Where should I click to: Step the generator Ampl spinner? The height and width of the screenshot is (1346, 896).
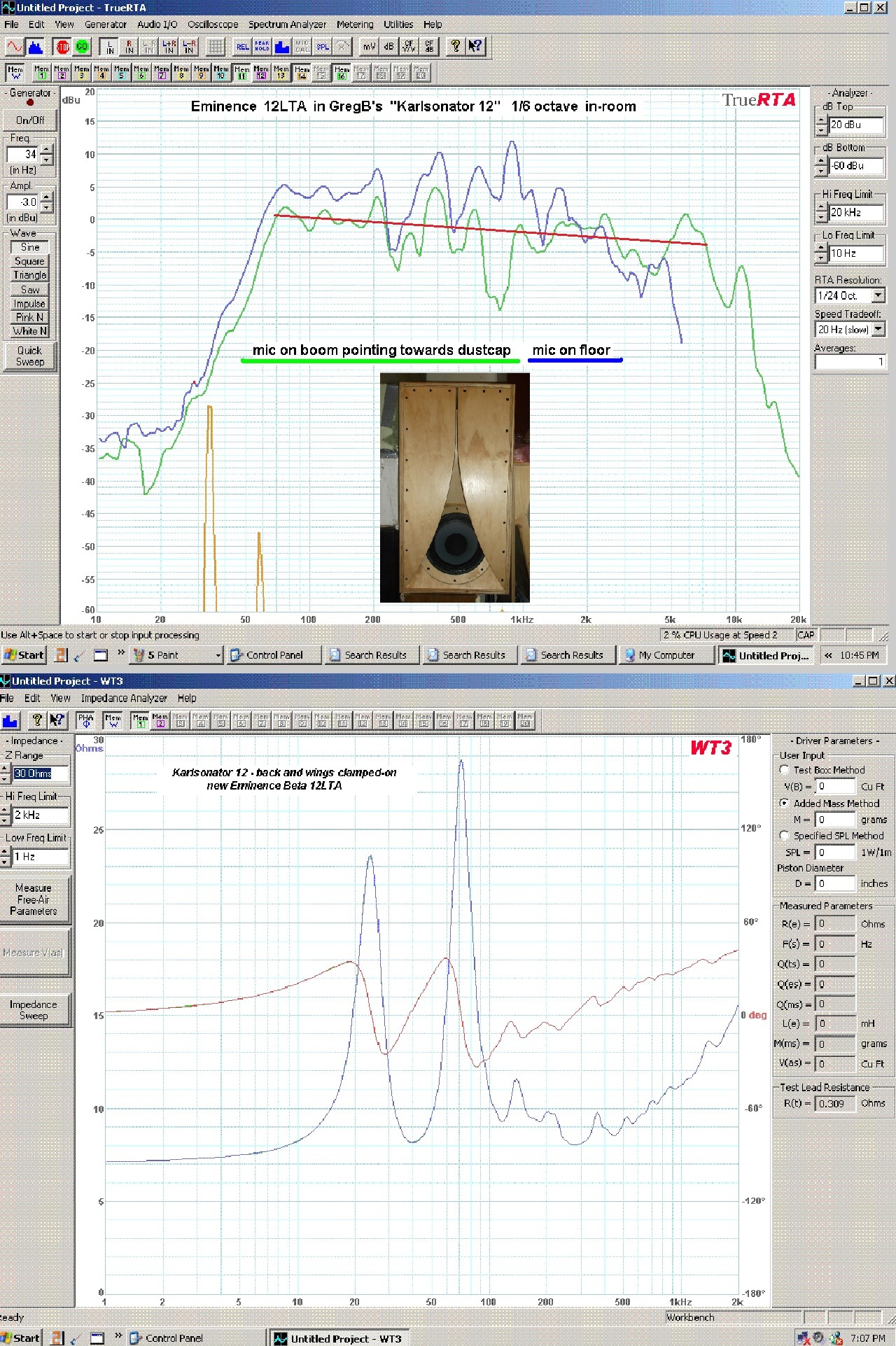pyautogui.click(x=46, y=202)
